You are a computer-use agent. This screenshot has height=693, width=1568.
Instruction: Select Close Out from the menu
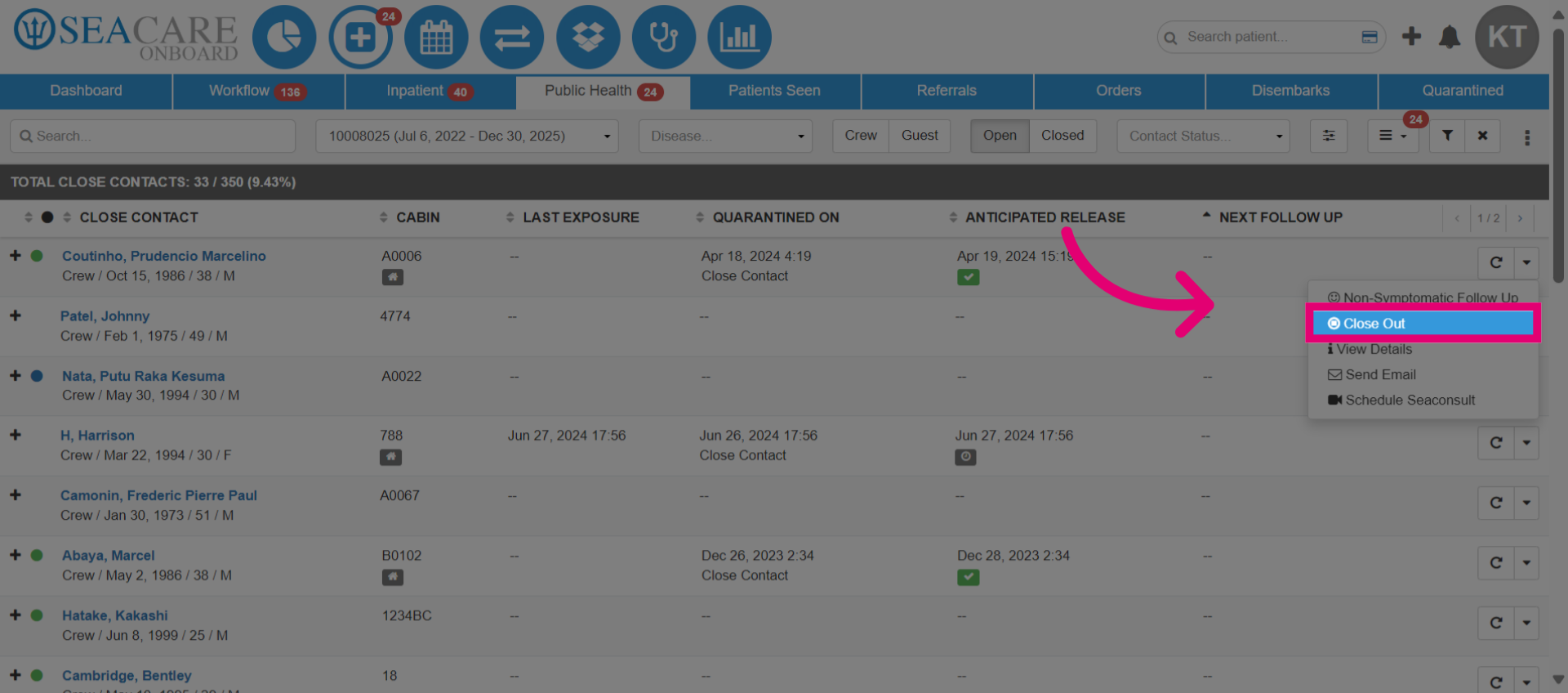(1423, 324)
